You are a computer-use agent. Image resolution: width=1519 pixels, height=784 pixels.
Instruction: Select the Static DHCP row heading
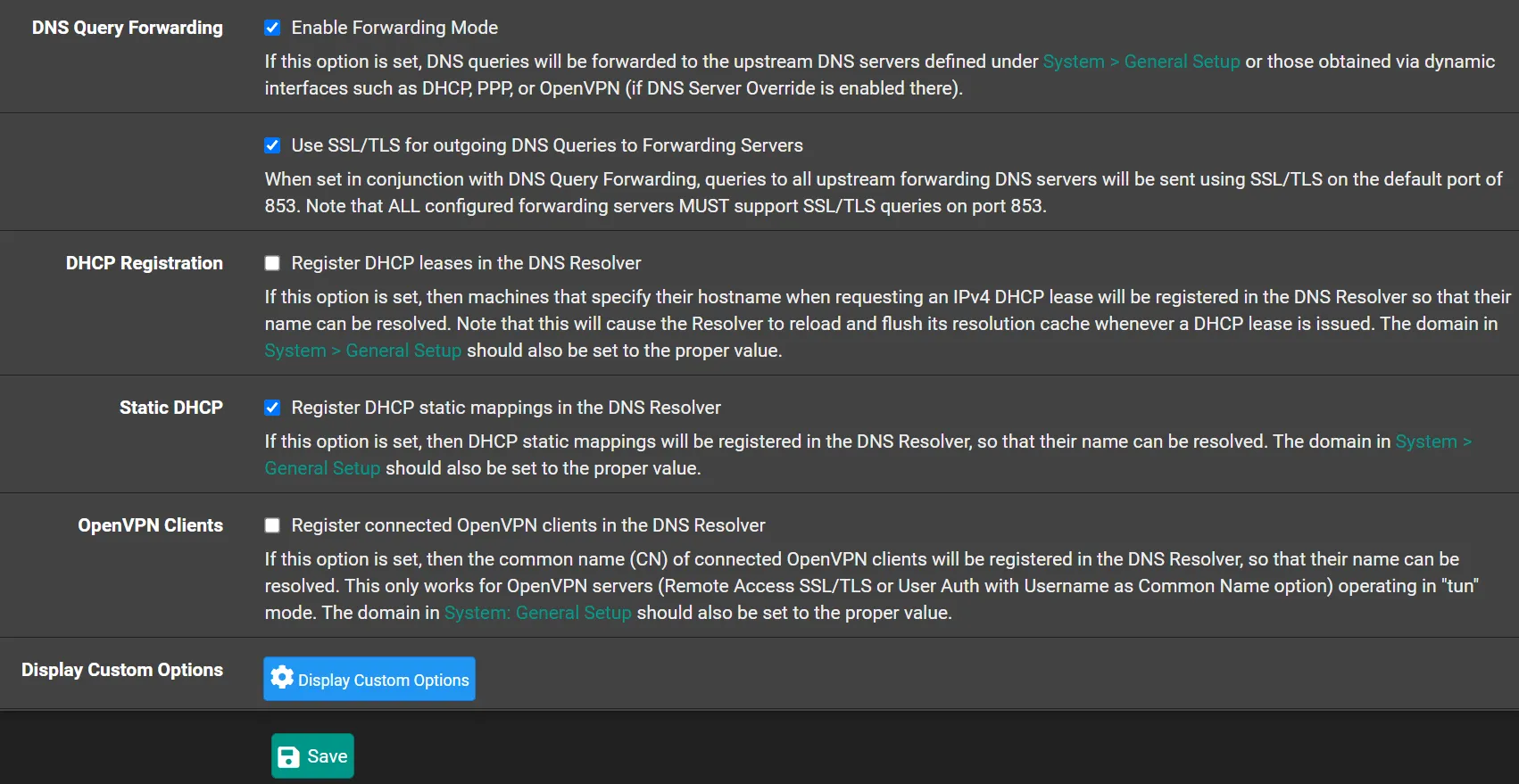click(x=171, y=408)
